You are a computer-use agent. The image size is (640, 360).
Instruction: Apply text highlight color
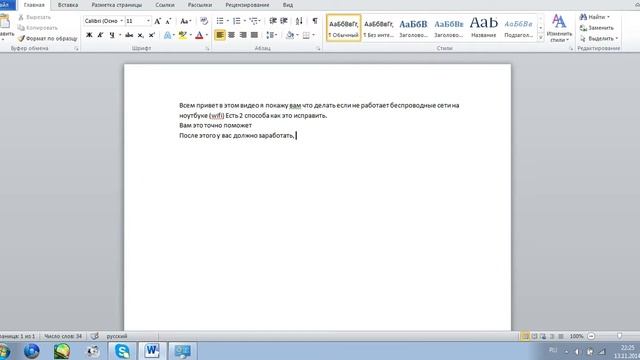pos(183,36)
